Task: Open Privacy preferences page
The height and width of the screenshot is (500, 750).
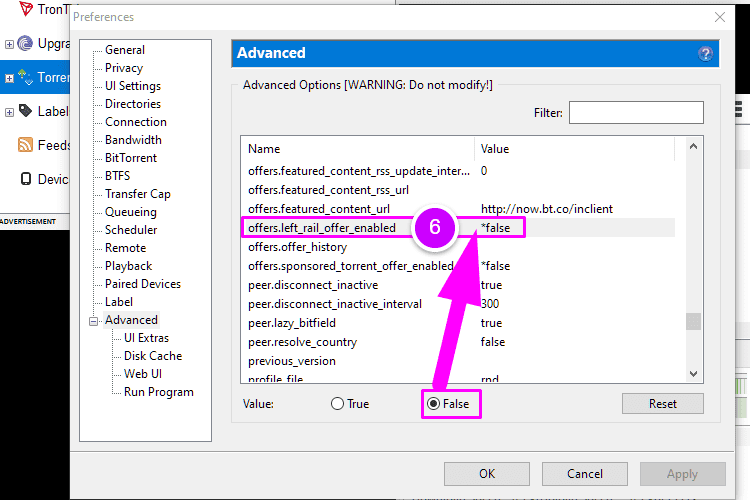Action: (x=124, y=68)
